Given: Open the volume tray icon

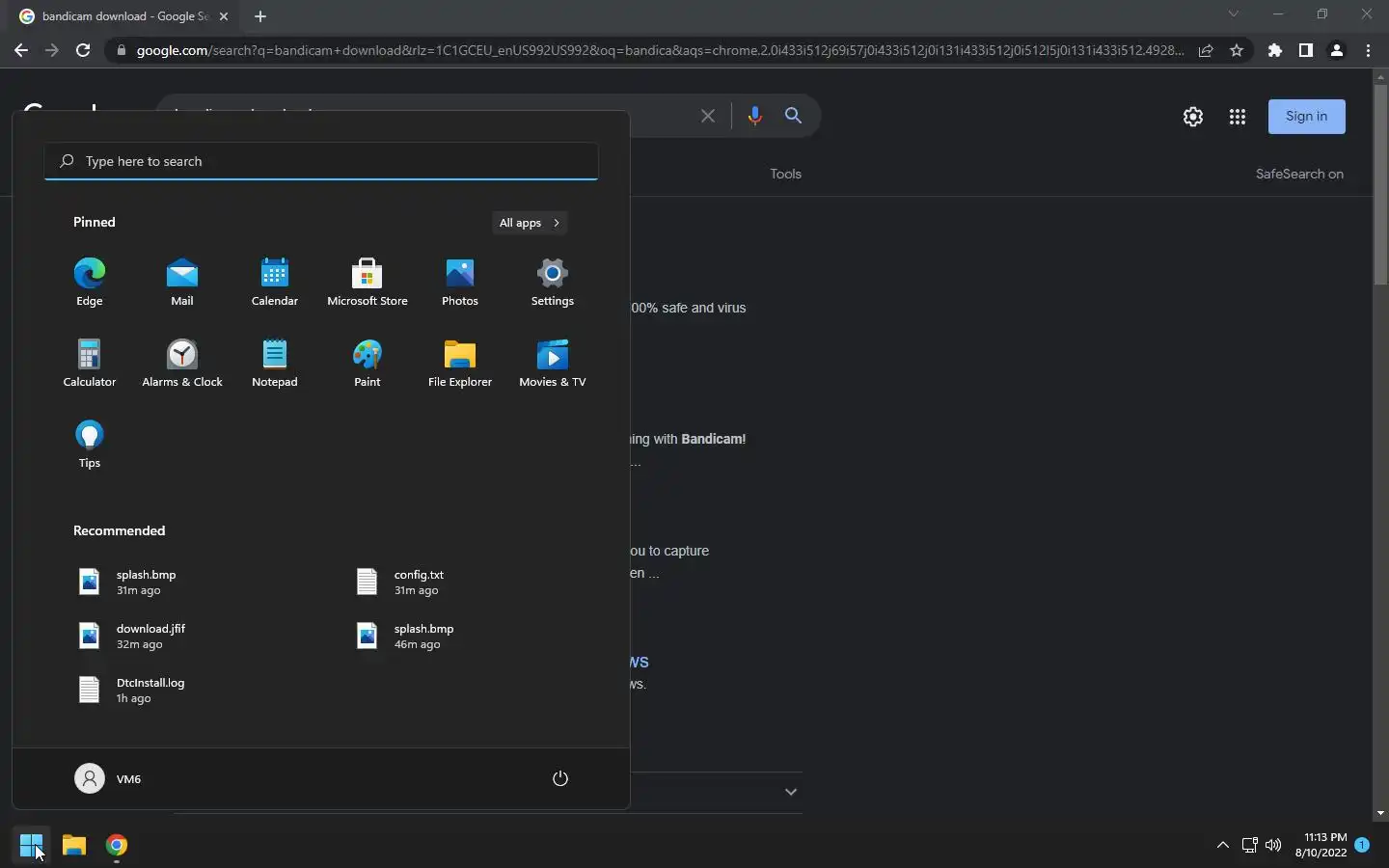Looking at the screenshot, I should pos(1273,846).
